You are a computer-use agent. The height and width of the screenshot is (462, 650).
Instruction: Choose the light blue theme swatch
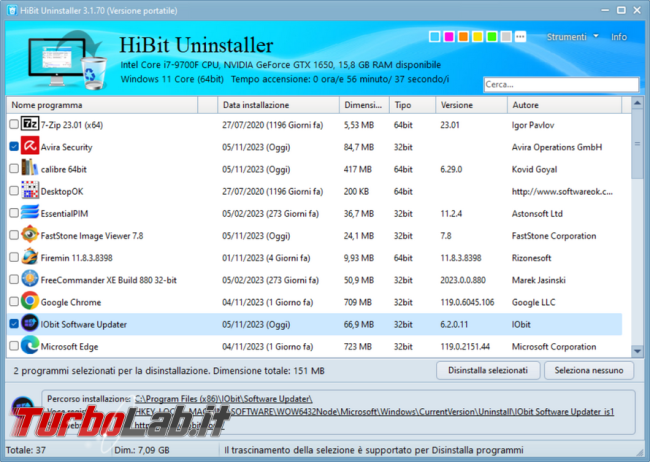434,36
